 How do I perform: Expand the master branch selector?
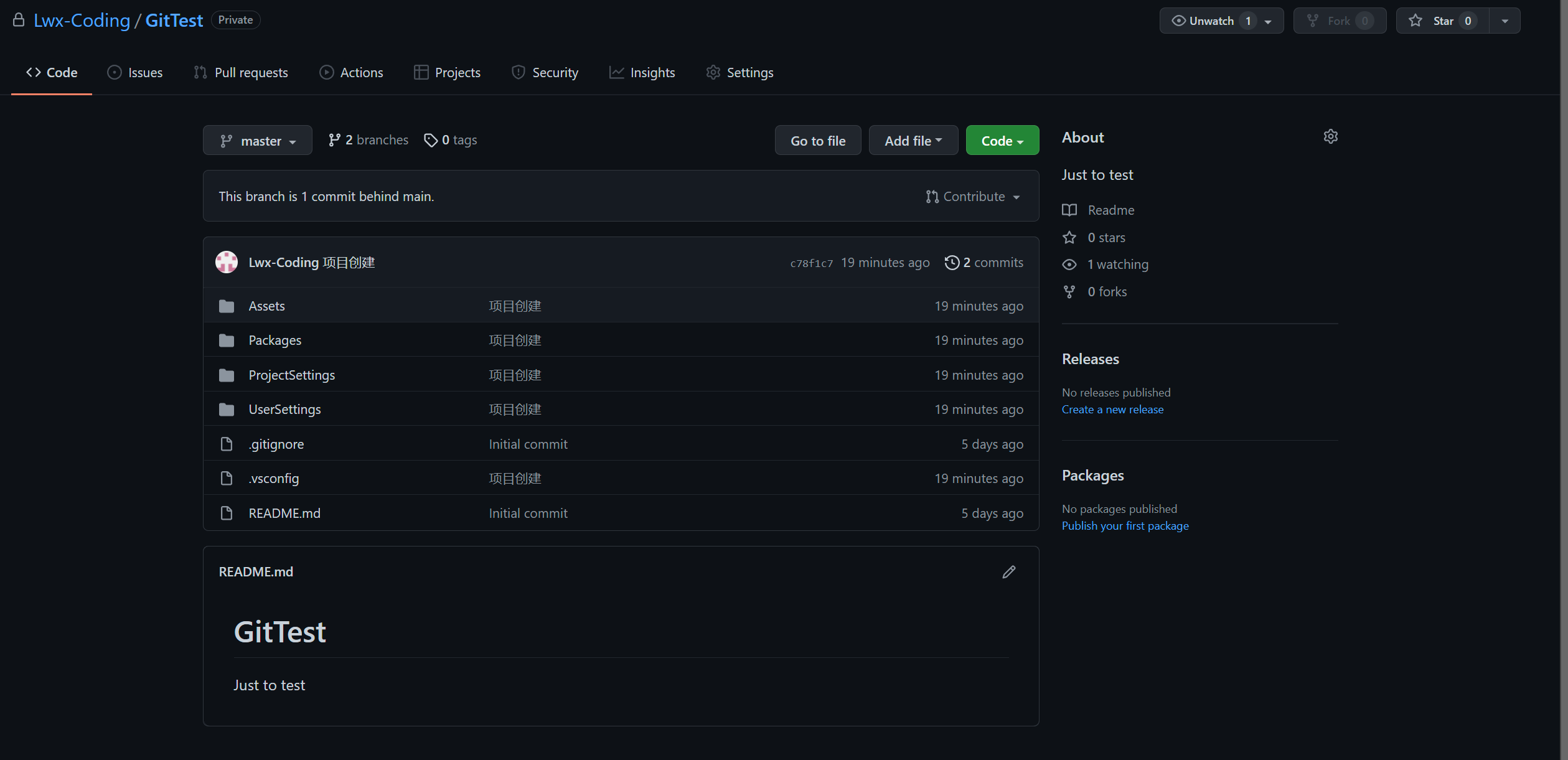[258, 141]
